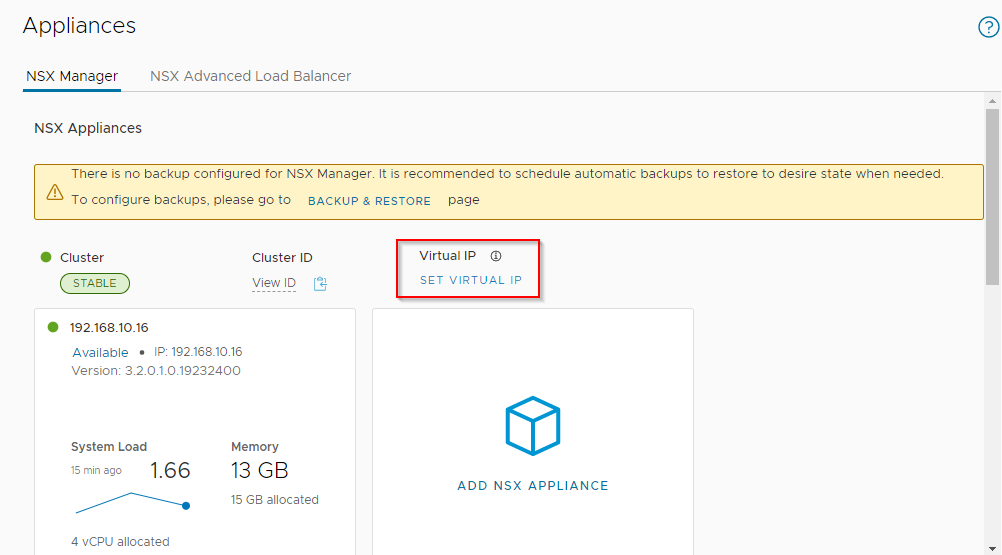This screenshot has width=1002, height=555.
Task: Click the '4 vCPU allocated' text
Action: [120, 542]
